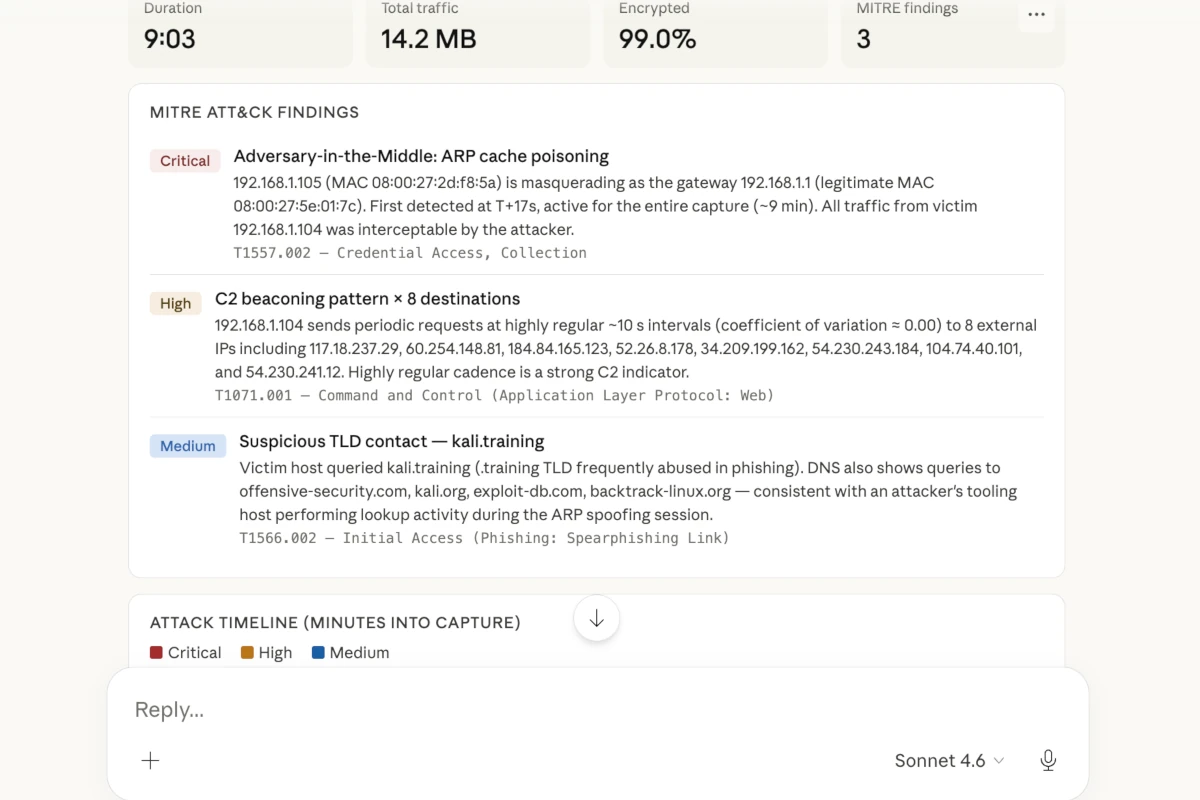
Task: Toggle the Critical filter in timeline legend
Action: point(186,652)
